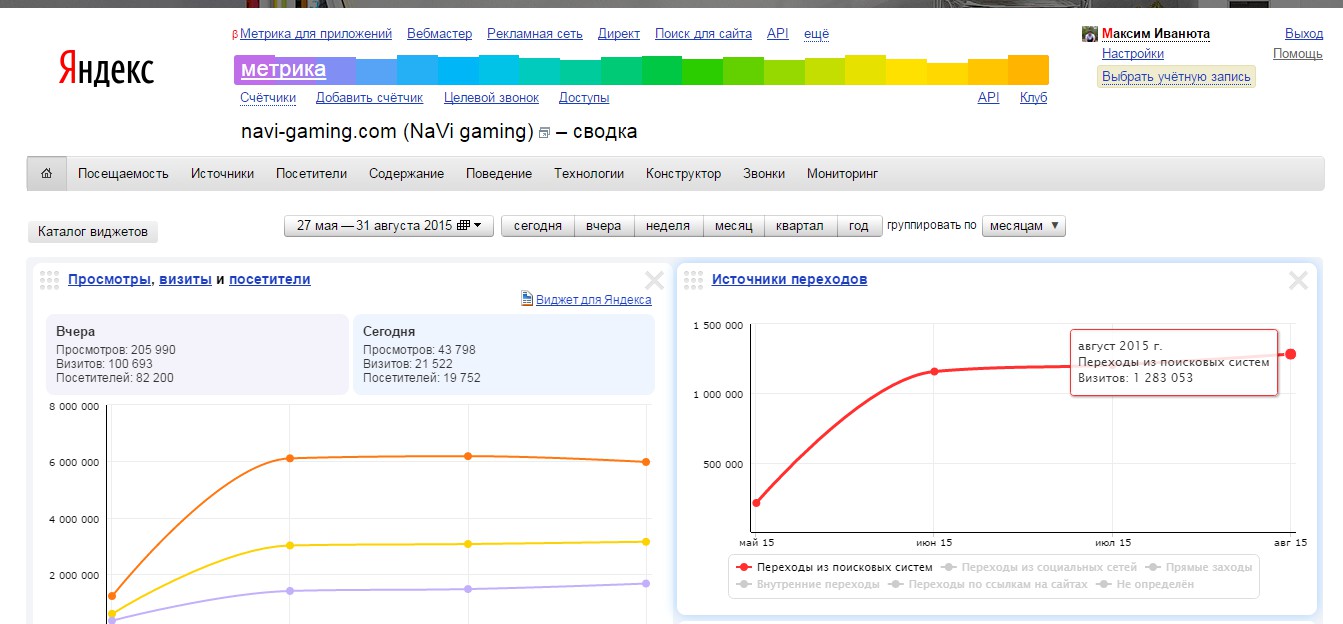This screenshot has width=1343, height=624.
Task: Toggle Прямые заходы legend series
Action: (x=1199, y=567)
